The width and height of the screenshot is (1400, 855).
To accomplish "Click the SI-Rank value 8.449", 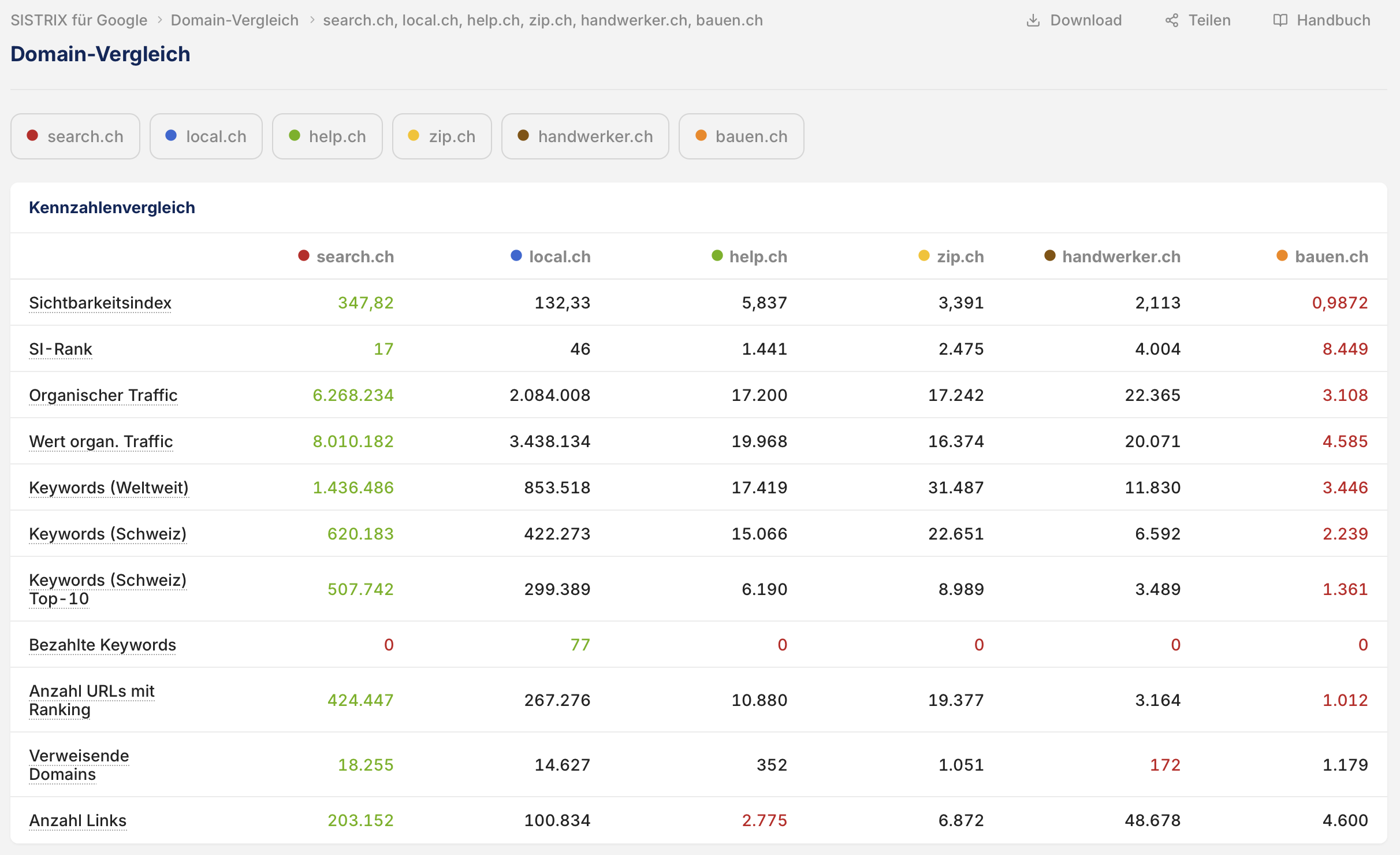I will tap(1345, 349).
